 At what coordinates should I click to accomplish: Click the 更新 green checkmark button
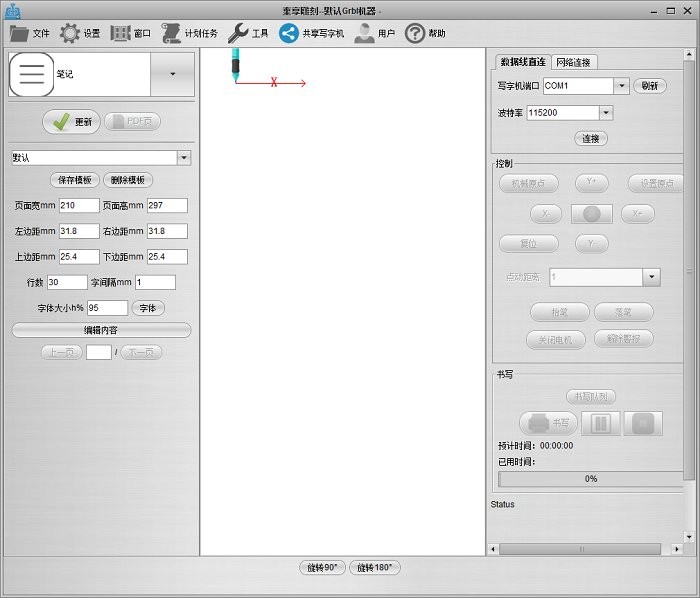point(71,122)
